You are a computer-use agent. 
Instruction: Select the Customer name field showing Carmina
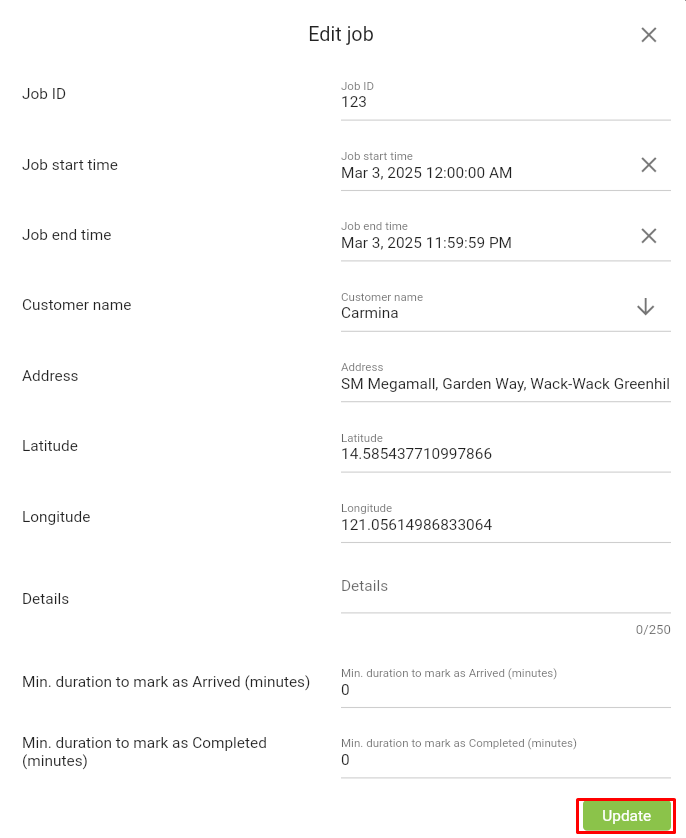click(x=480, y=313)
